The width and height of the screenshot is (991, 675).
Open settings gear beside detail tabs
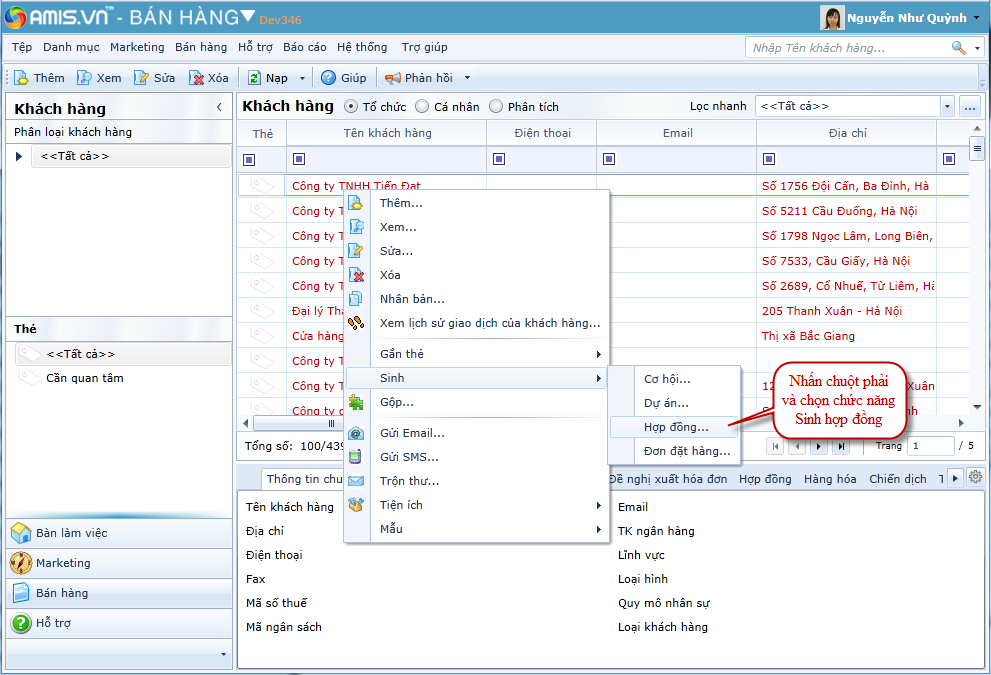click(975, 477)
